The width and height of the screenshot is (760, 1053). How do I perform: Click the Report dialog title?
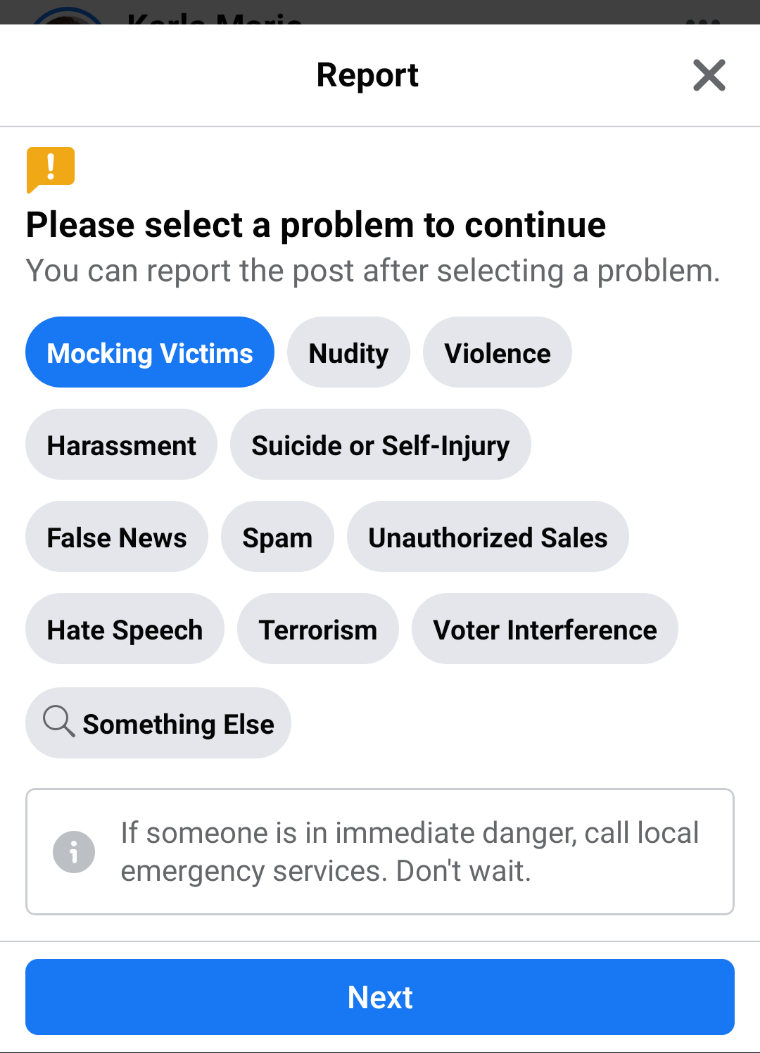point(367,75)
